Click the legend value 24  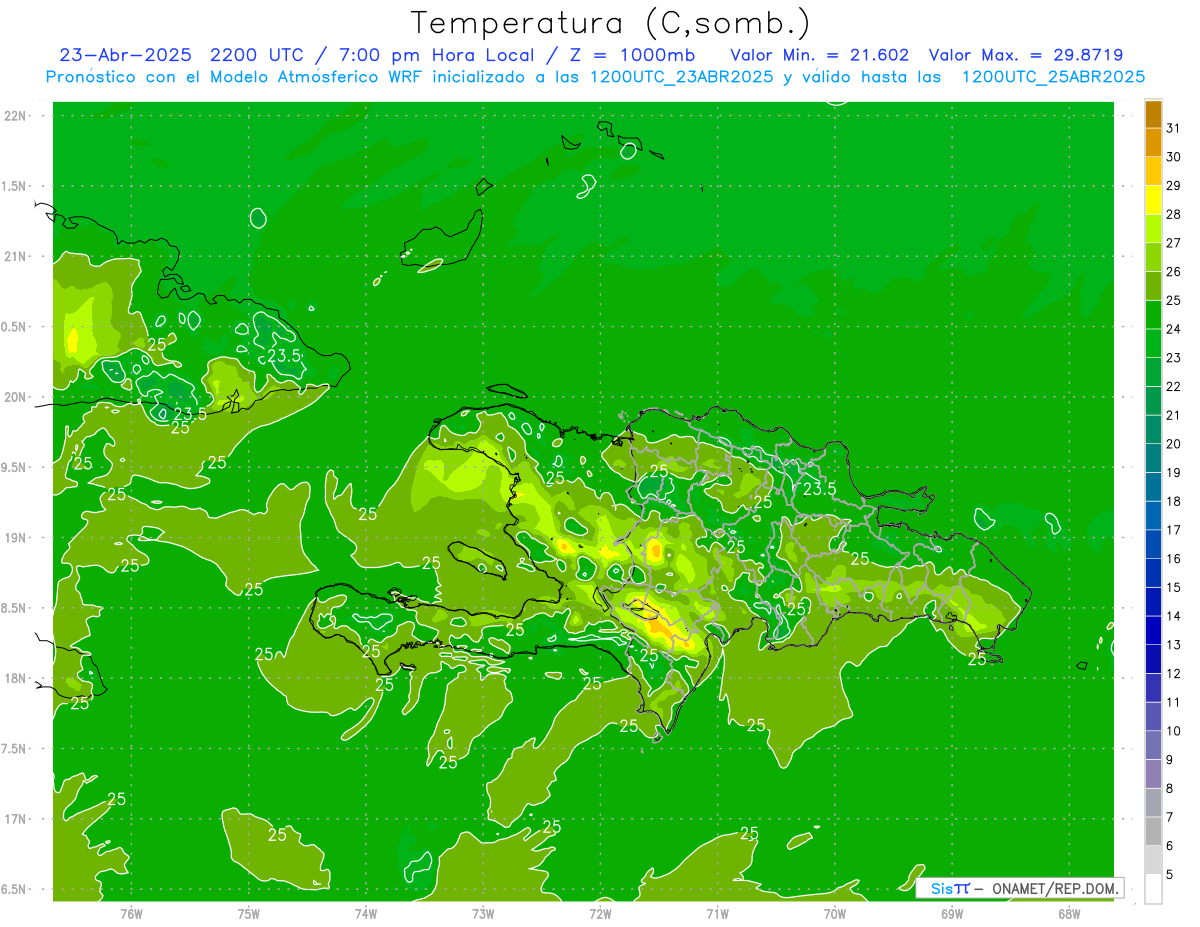pos(1174,329)
